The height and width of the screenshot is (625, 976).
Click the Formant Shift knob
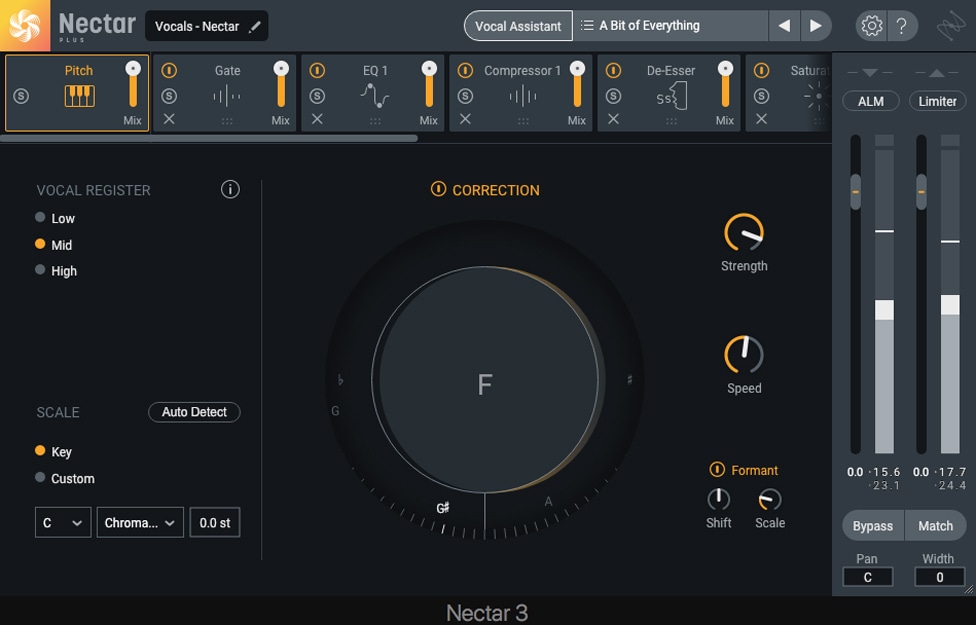click(x=719, y=499)
